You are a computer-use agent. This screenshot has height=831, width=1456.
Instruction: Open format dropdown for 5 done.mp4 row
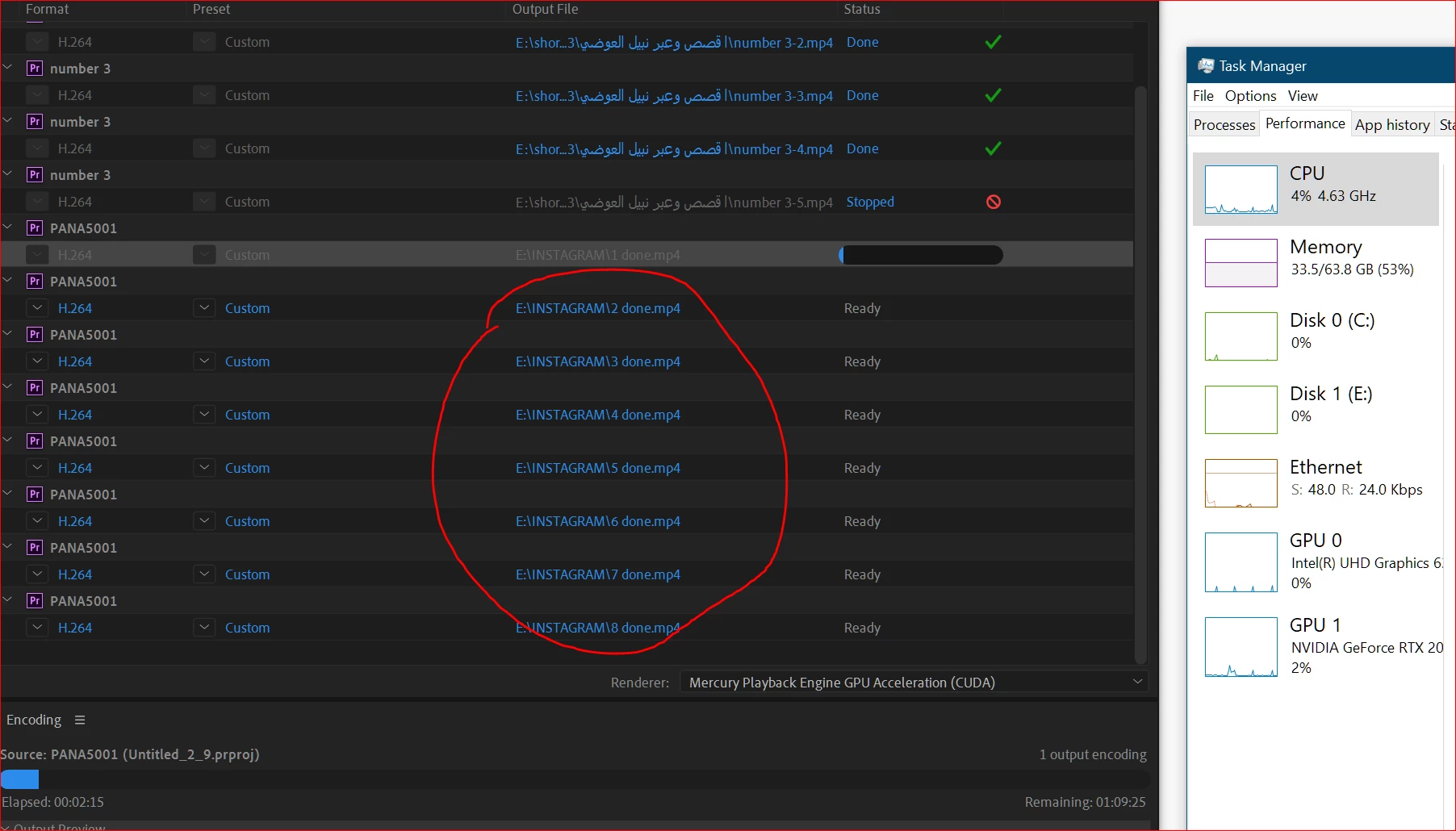pyautogui.click(x=37, y=468)
